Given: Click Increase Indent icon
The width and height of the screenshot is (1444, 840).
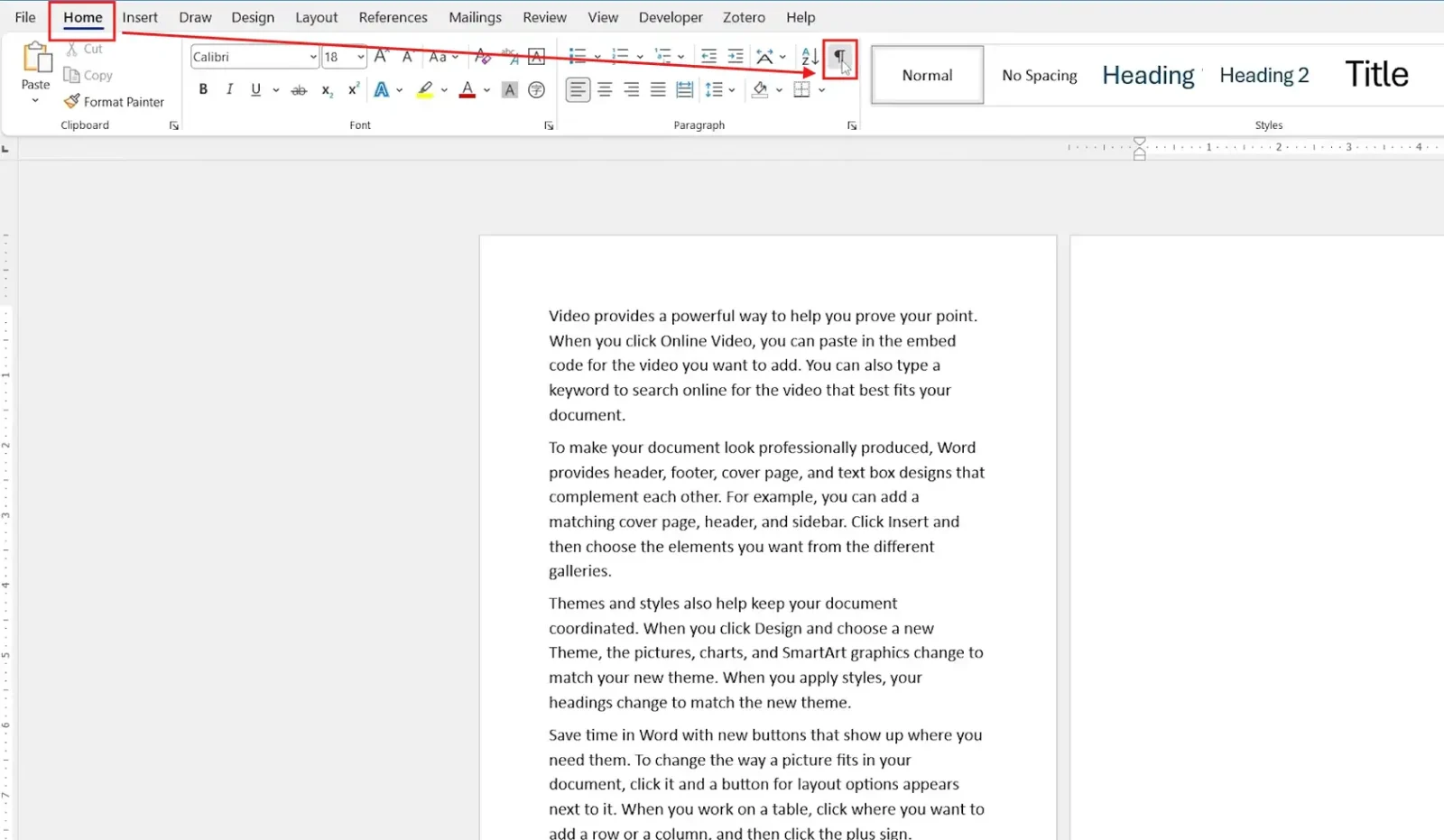Looking at the screenshot, I should [736, 56].
